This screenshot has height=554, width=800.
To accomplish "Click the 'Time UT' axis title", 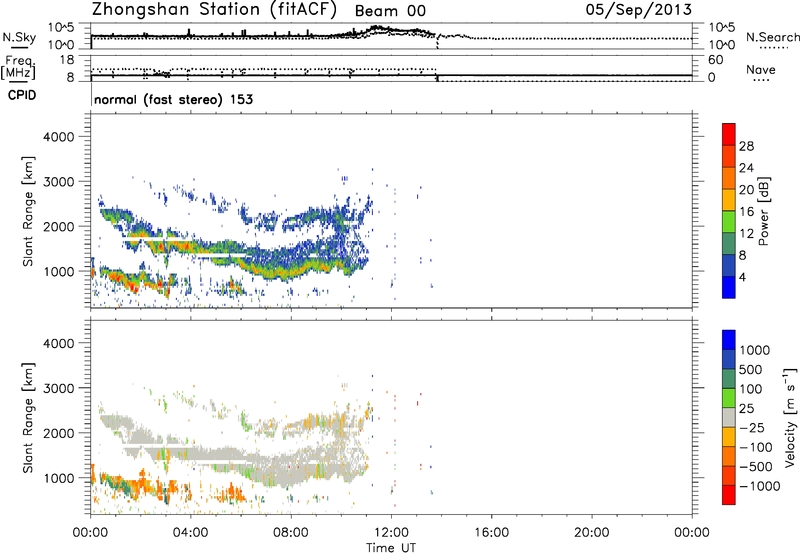I will point(391,547).
